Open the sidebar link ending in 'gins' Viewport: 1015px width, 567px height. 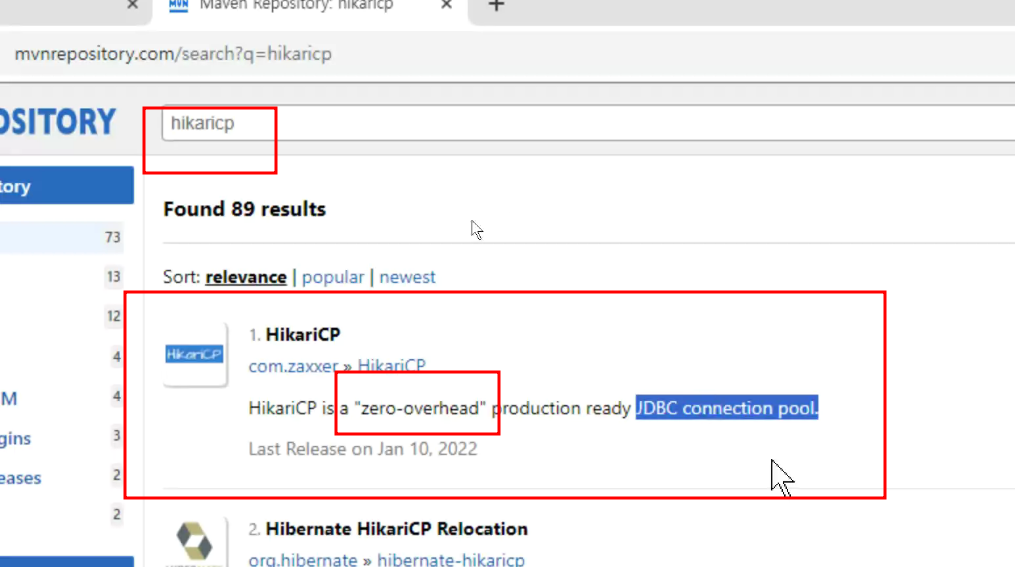pyautogui.click(x=16, y=438)
